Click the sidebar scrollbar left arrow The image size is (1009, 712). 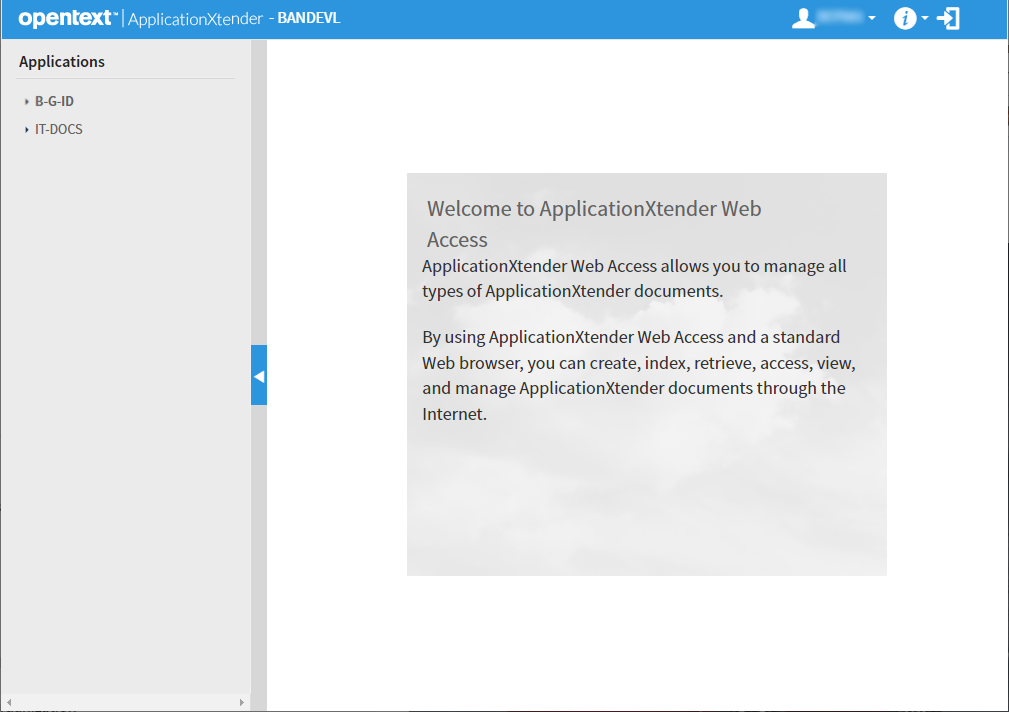pyautogui.click(x=9, y=703)
